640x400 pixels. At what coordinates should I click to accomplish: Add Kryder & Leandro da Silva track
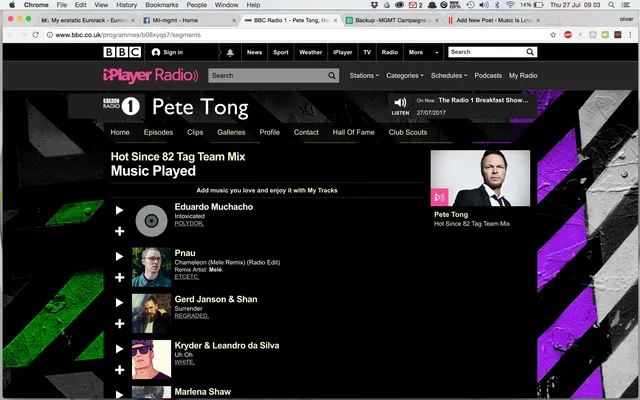coord(119,370)
